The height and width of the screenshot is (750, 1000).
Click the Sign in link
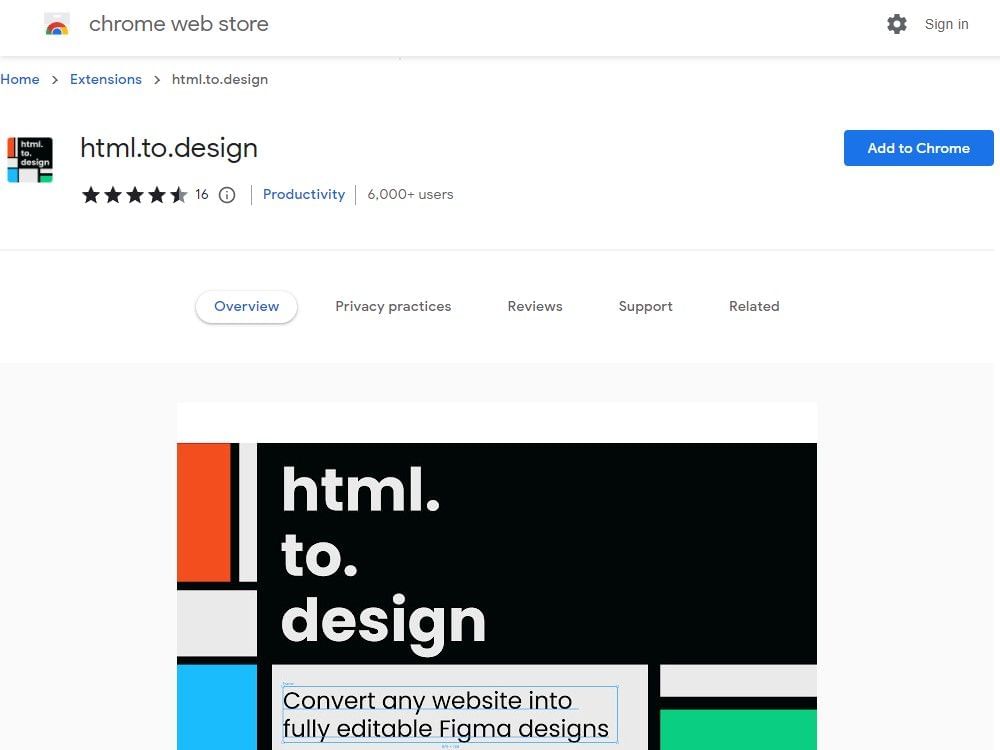point(946,24)
